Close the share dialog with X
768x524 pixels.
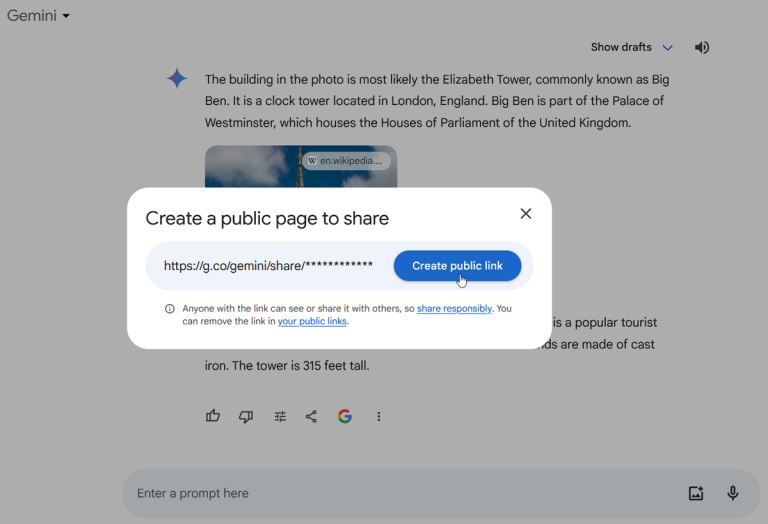(x=526, y=214)
